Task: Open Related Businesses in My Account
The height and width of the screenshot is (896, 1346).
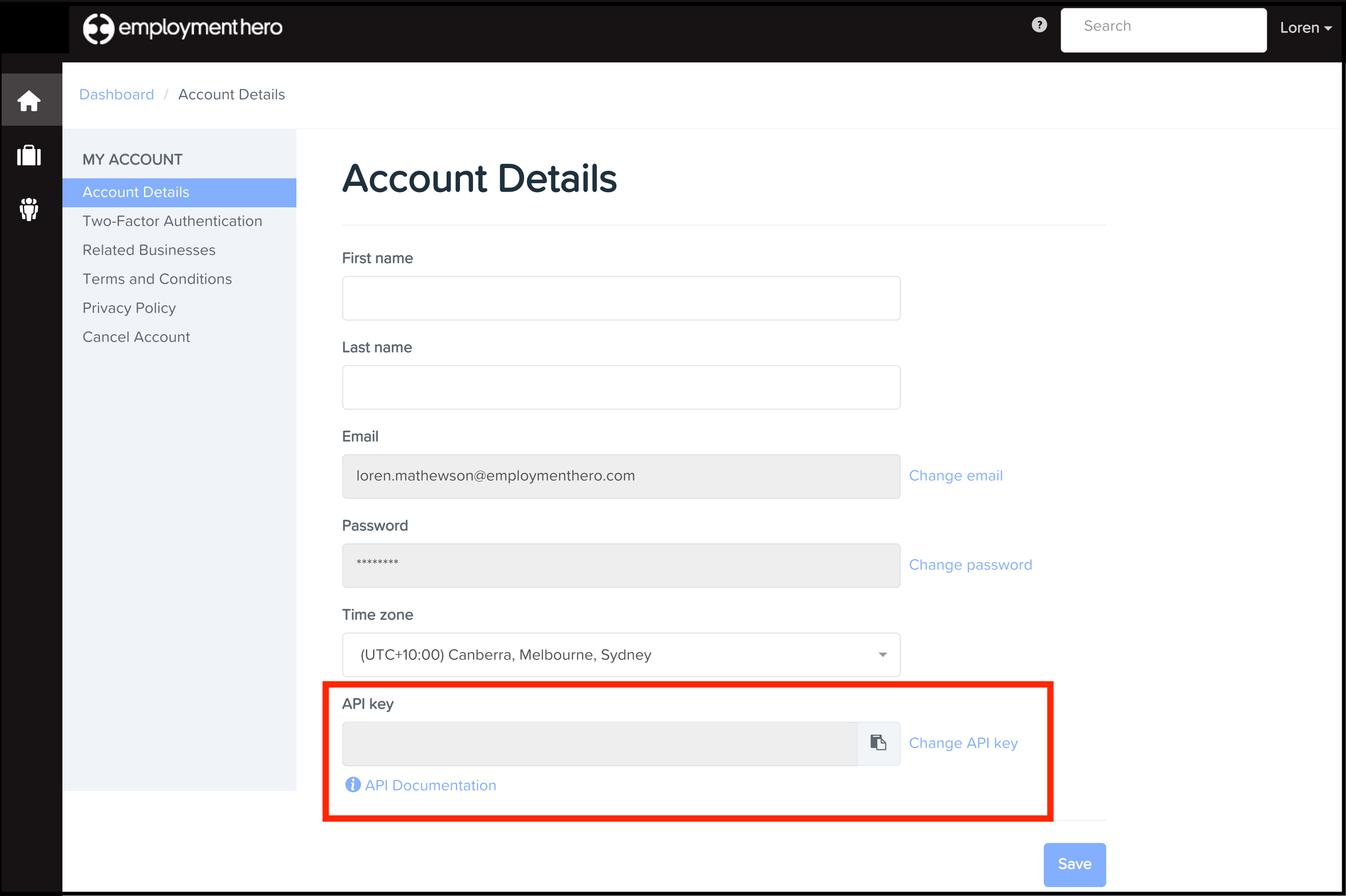Action: [149, 250]
